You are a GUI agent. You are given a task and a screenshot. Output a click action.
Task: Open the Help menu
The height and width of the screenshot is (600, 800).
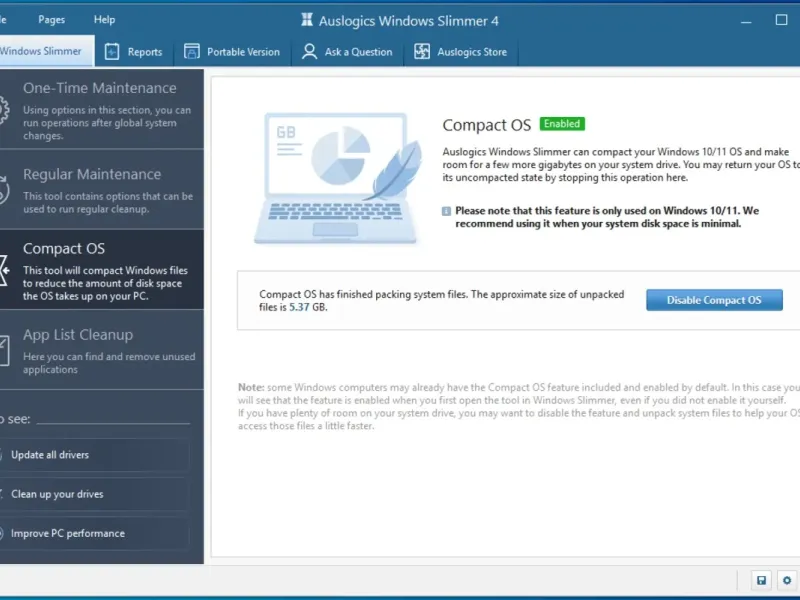coord(105,20)
